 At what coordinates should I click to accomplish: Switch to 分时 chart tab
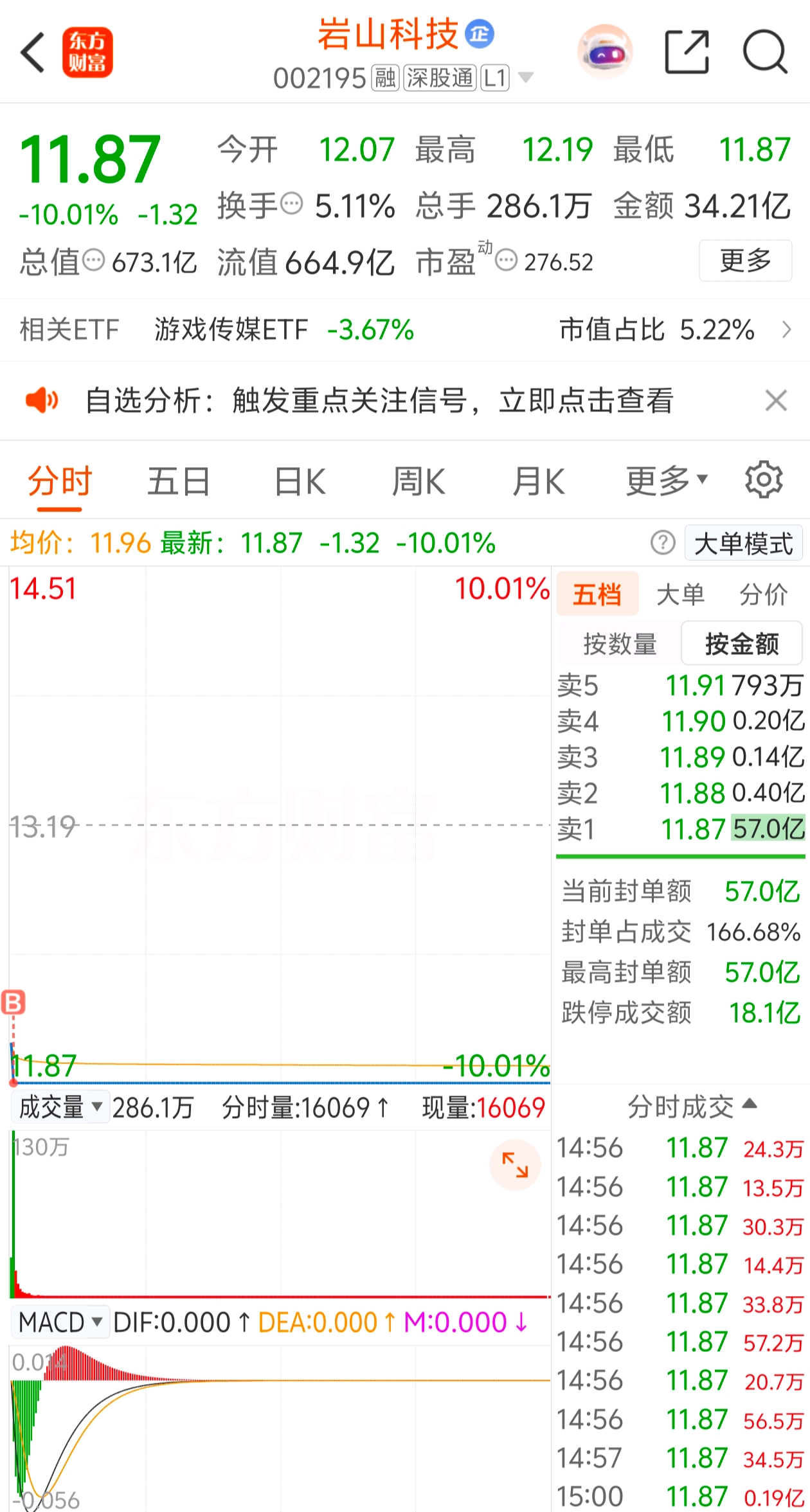(60, 481)
